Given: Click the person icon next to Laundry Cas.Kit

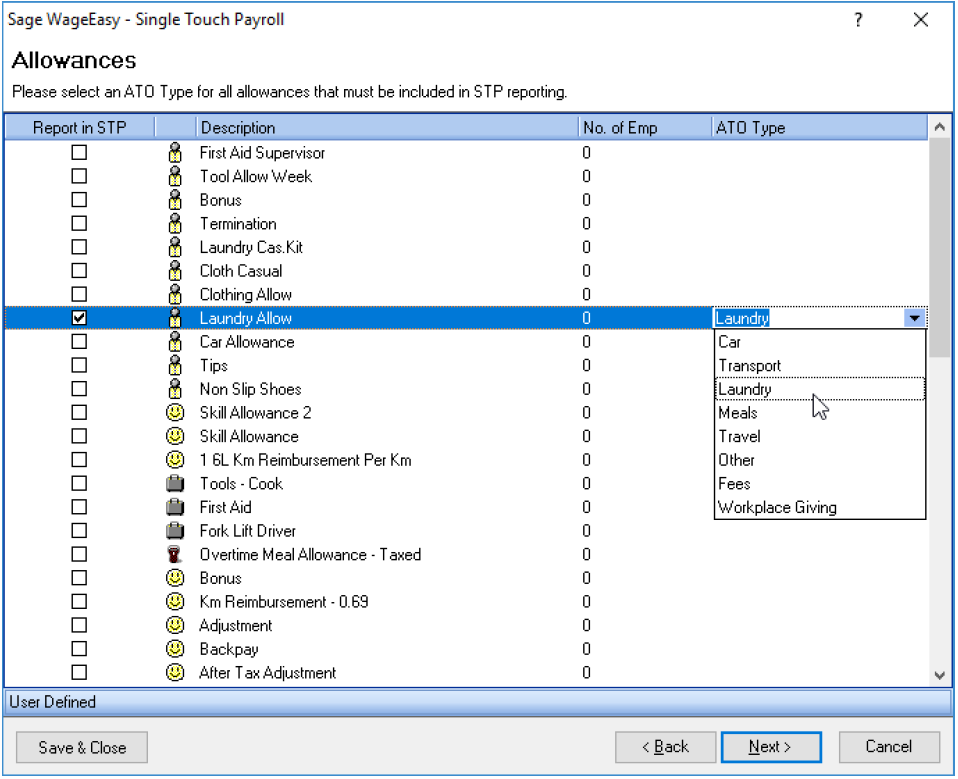Looking at the screenshot, I should [175, 247].
